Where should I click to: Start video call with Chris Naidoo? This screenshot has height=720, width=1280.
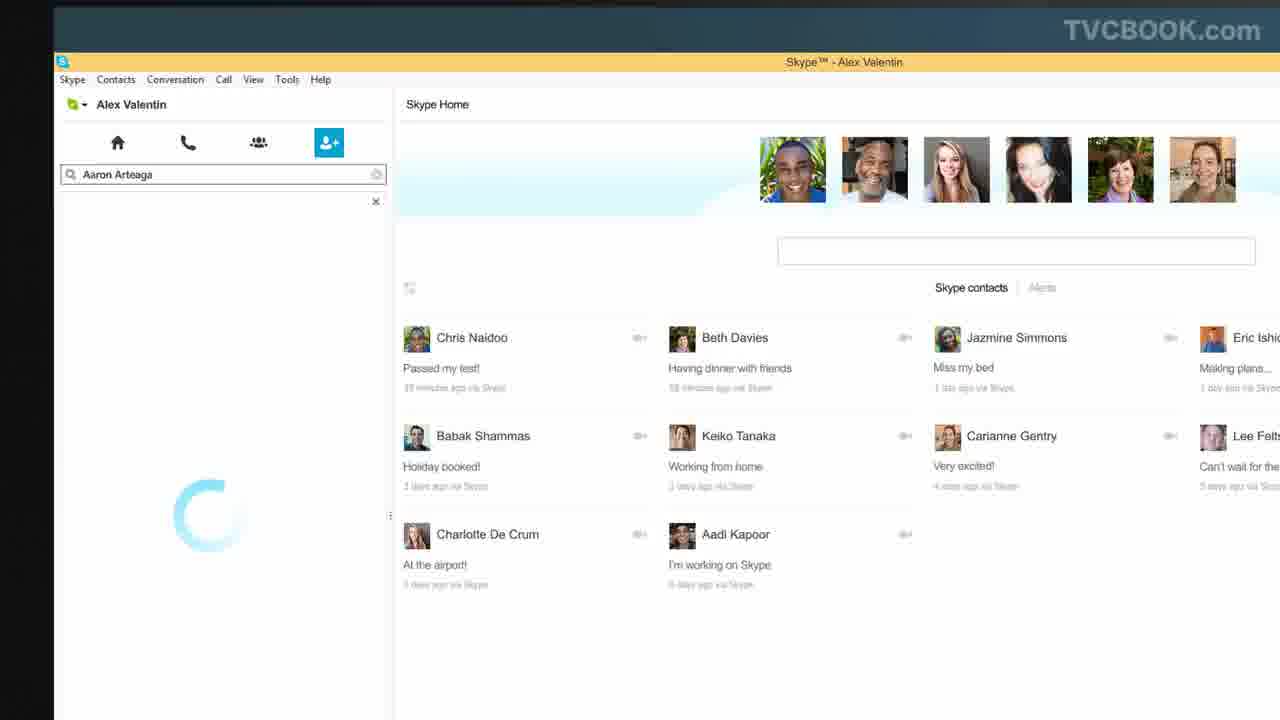[x=639, y=338]
